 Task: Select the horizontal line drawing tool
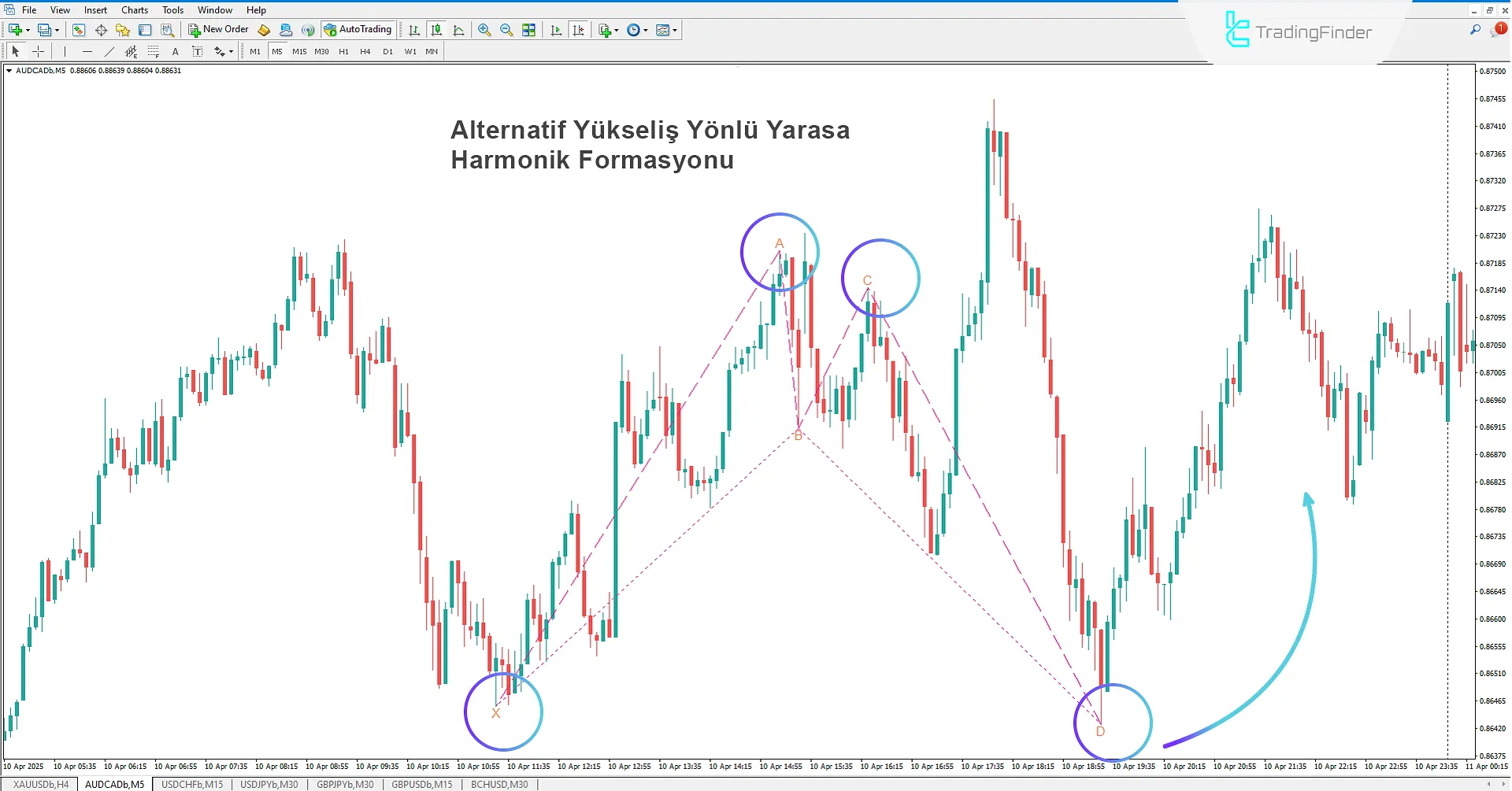(x=87, y=51)
